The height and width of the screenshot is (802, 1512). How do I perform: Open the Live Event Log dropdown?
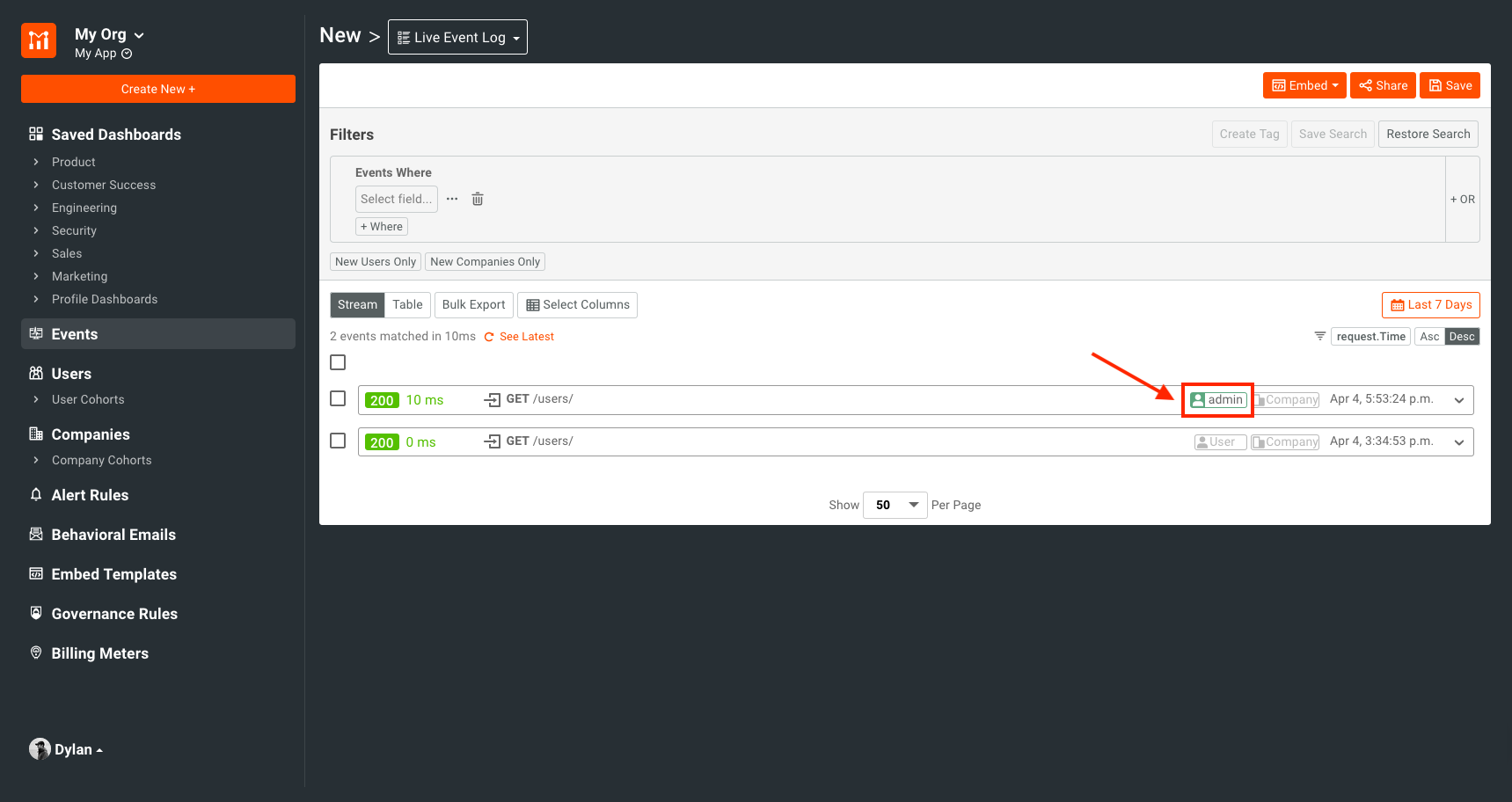pyautogui.click(x=457, y=37)
